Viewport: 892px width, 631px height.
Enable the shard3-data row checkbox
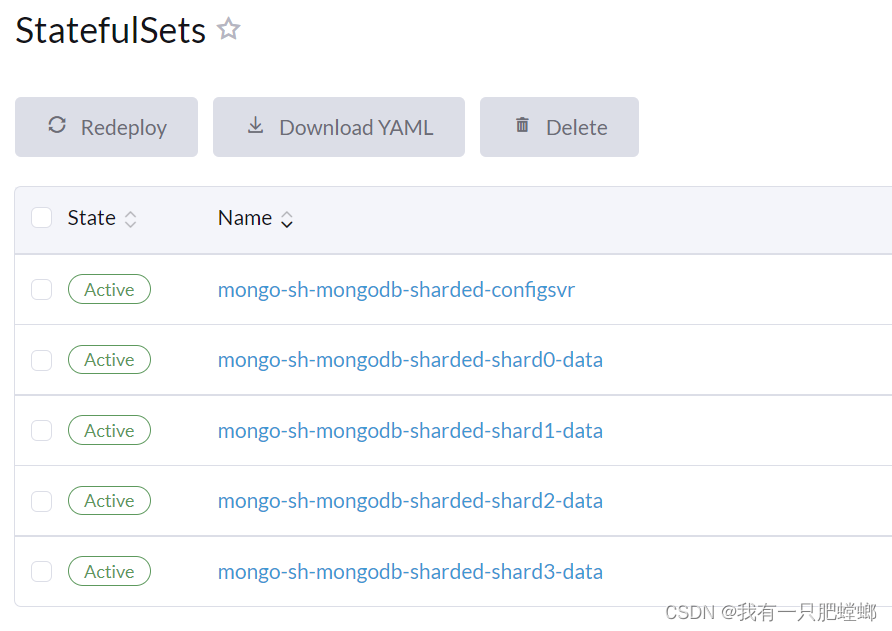click(41, 572)
